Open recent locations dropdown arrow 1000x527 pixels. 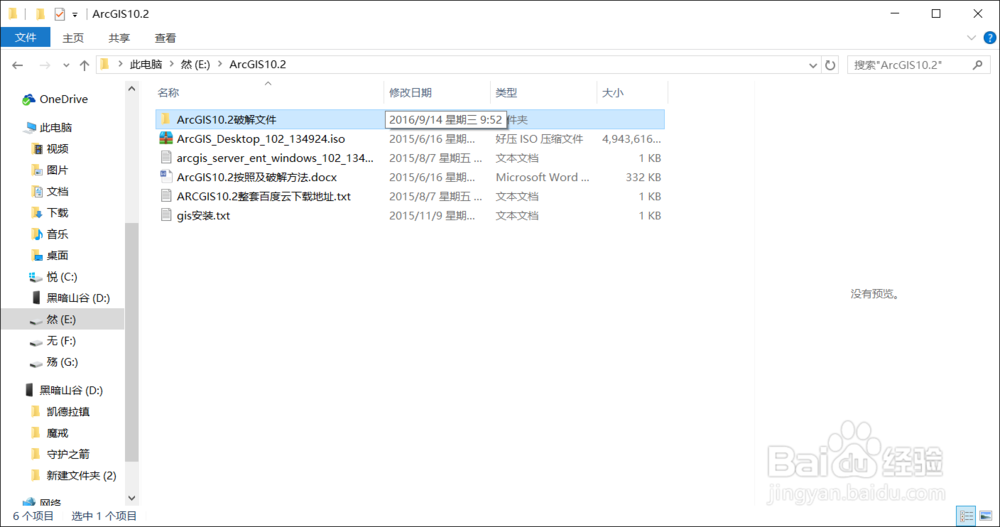point(66,65)
